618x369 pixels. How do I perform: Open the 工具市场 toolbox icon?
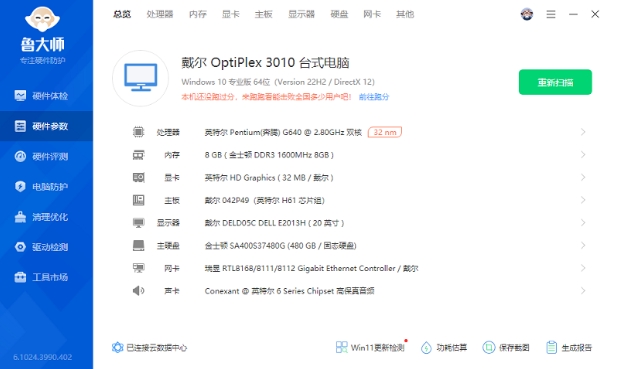(x=20, y=277)
